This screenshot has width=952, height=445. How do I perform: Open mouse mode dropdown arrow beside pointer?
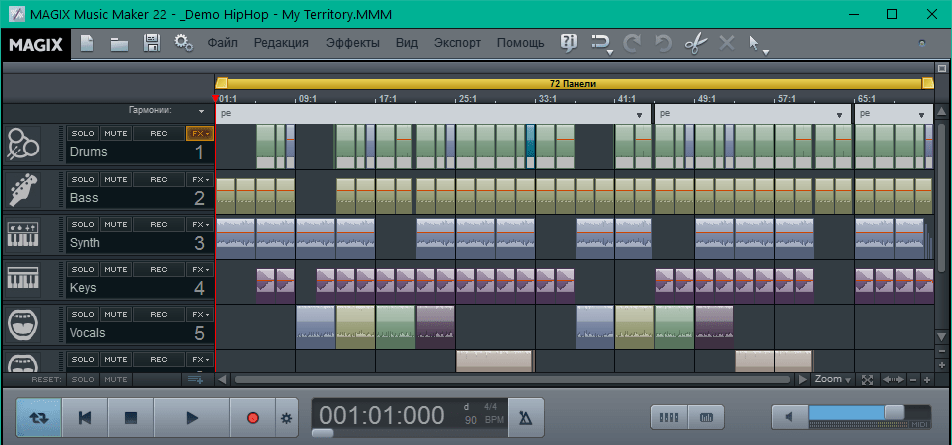point(766,52)
